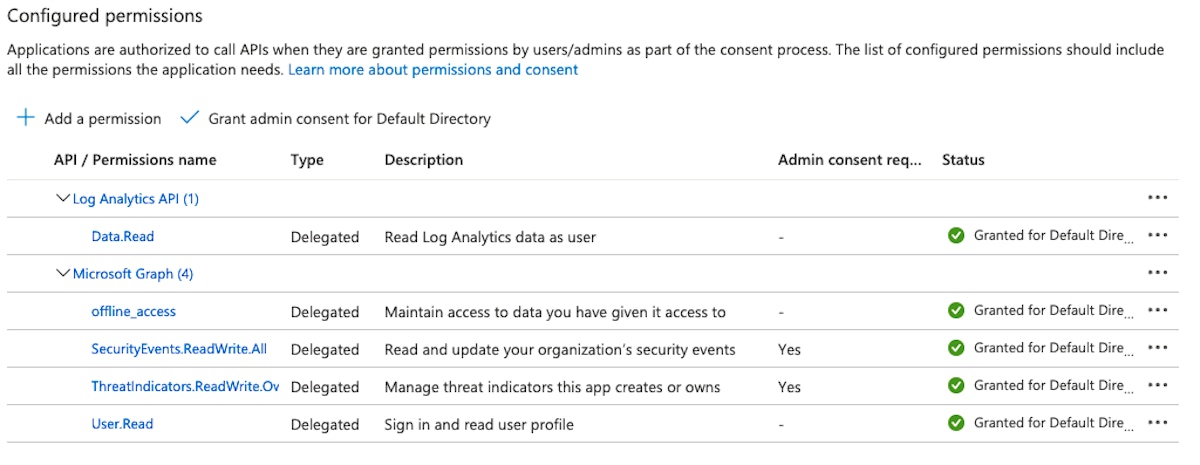The image size is (1200, 465).
Task: Click the plus icon for Add a permission
Action: pos(26,118)
